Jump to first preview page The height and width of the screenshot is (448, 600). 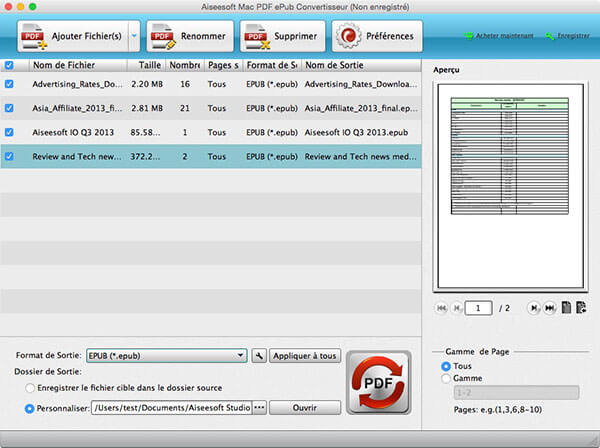tap(442, 308)
